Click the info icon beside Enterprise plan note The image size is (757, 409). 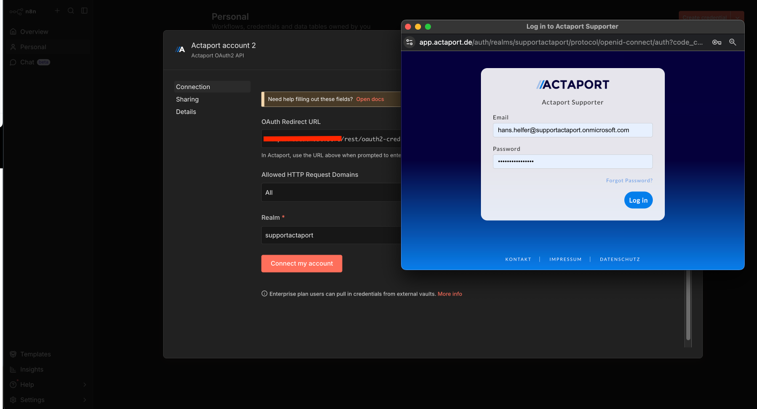pos(264,294)
